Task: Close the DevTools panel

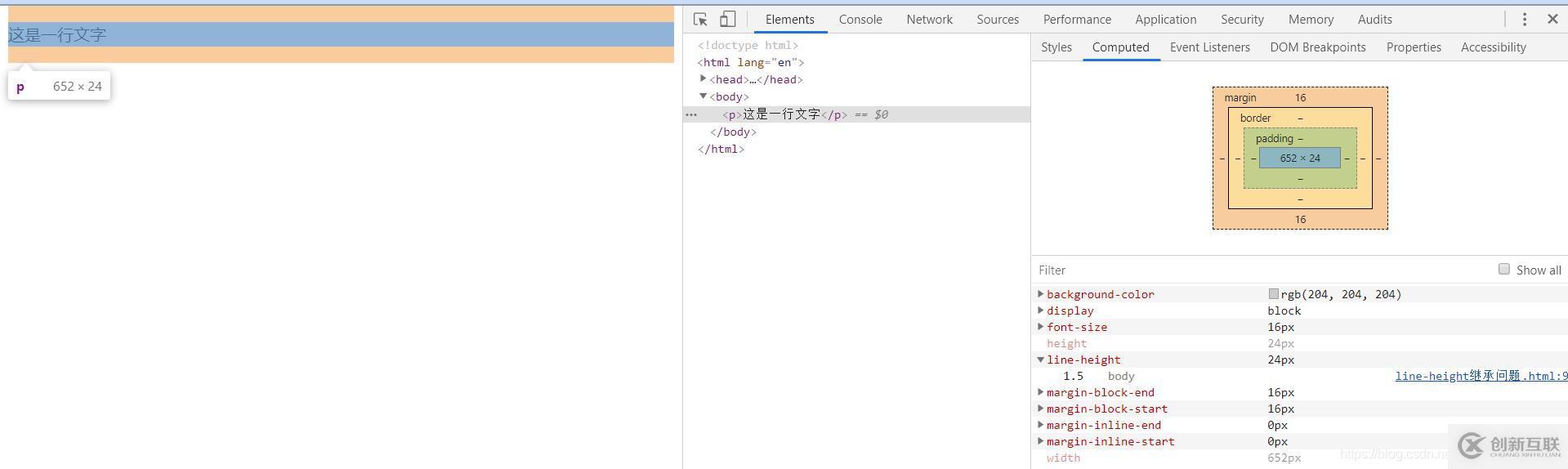Action: 1552,19
